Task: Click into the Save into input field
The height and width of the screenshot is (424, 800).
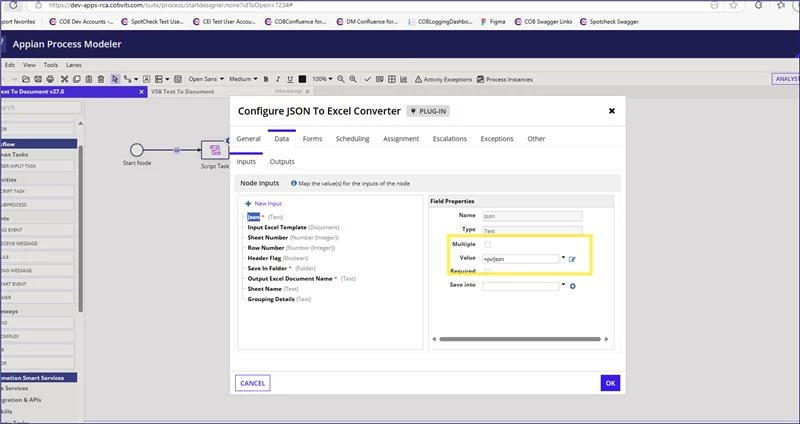Action: coord(520,286)
